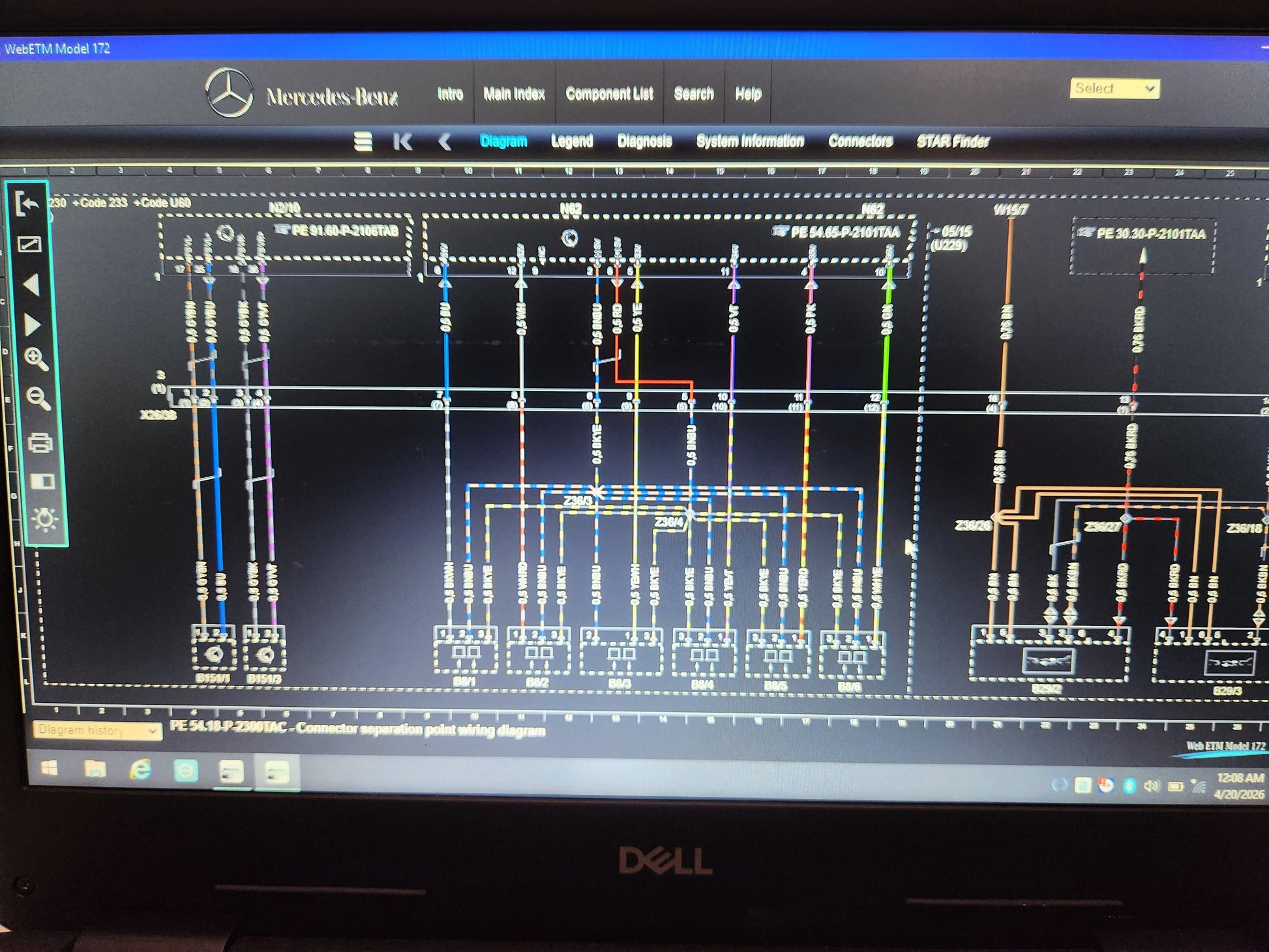The width and height of the screenshot is (1269, 952).
Task: Click the circular info symbol inside N3/10 box
Action: (226, 233)
